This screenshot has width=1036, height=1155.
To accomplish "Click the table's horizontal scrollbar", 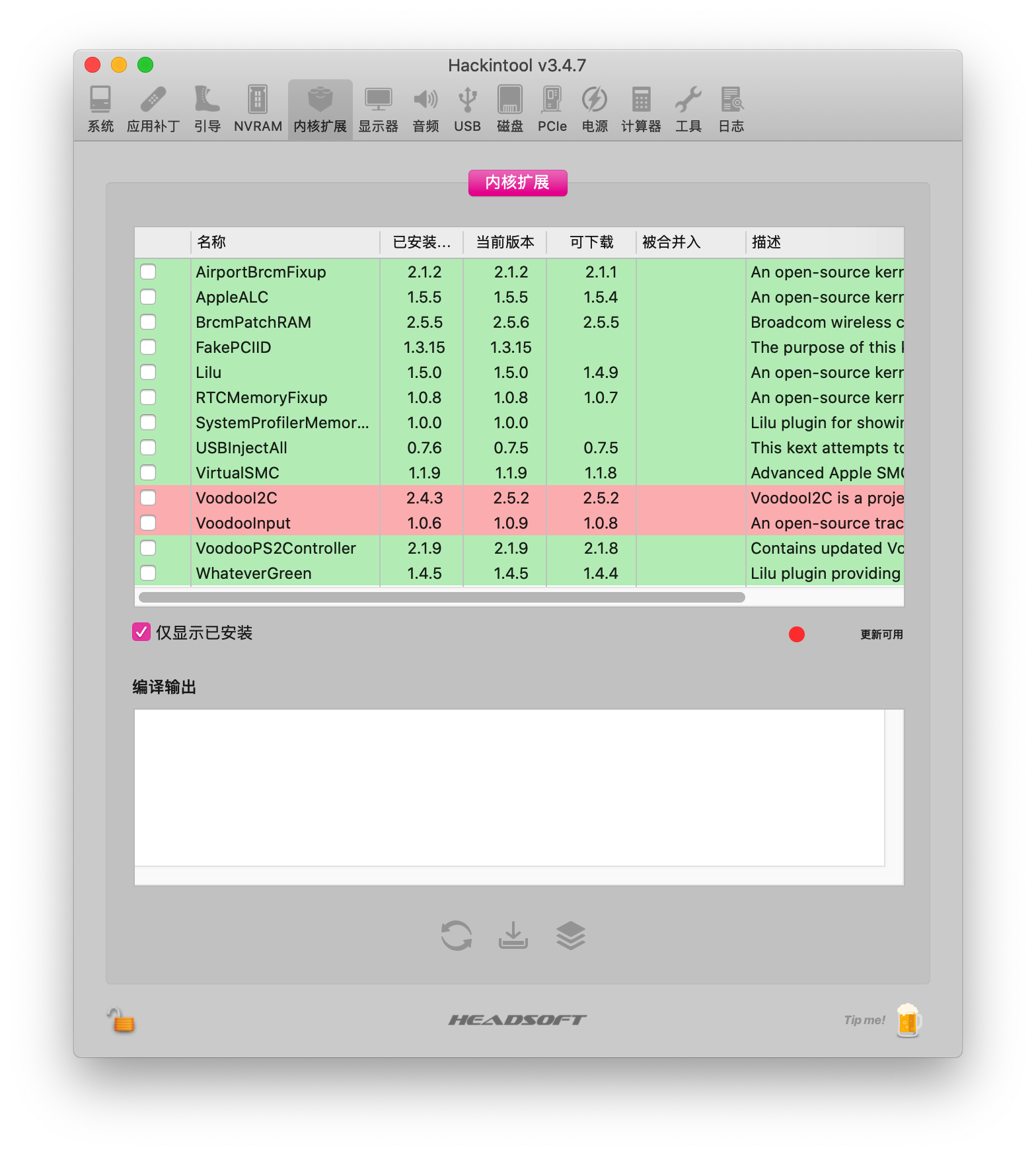I will coord(442,597).
